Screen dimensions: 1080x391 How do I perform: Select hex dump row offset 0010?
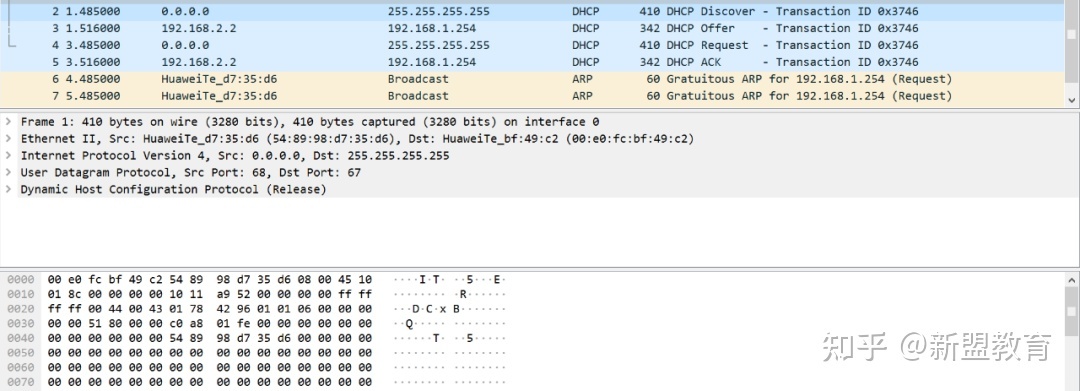pyautogui.click(x=256, y=294)
